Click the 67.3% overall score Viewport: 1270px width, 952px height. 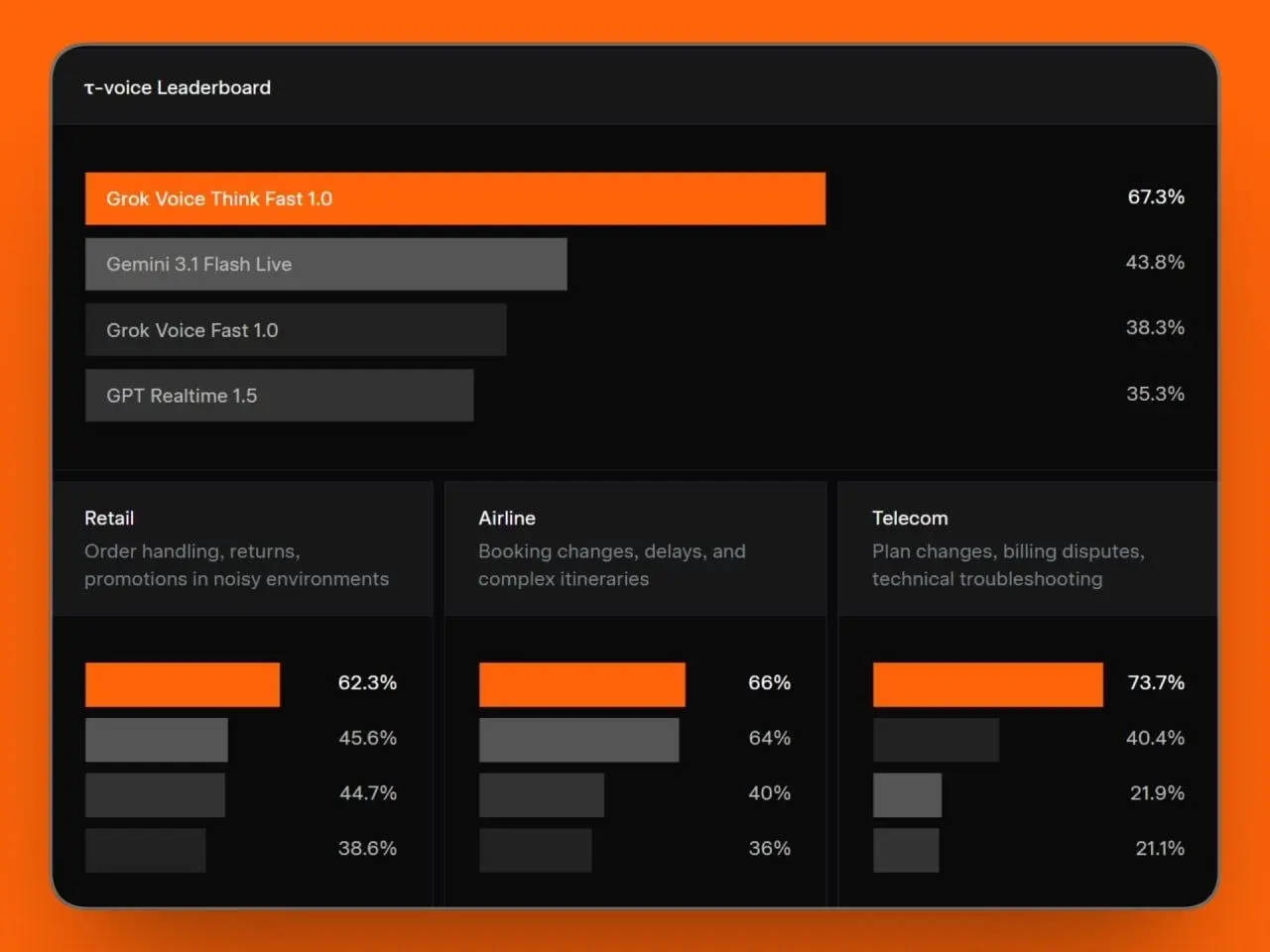click(x=1156, y=196)
